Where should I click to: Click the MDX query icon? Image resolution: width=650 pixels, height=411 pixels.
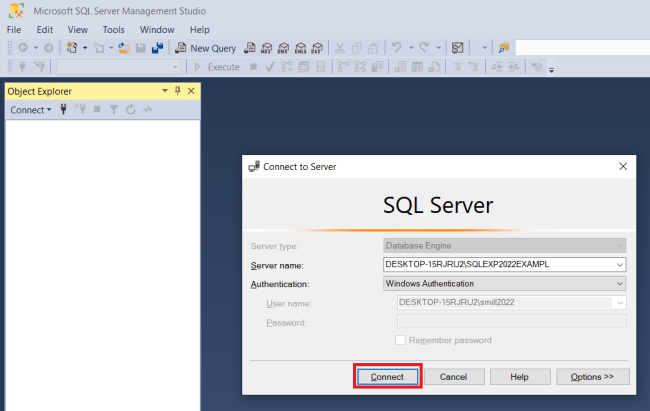(267, 48)
